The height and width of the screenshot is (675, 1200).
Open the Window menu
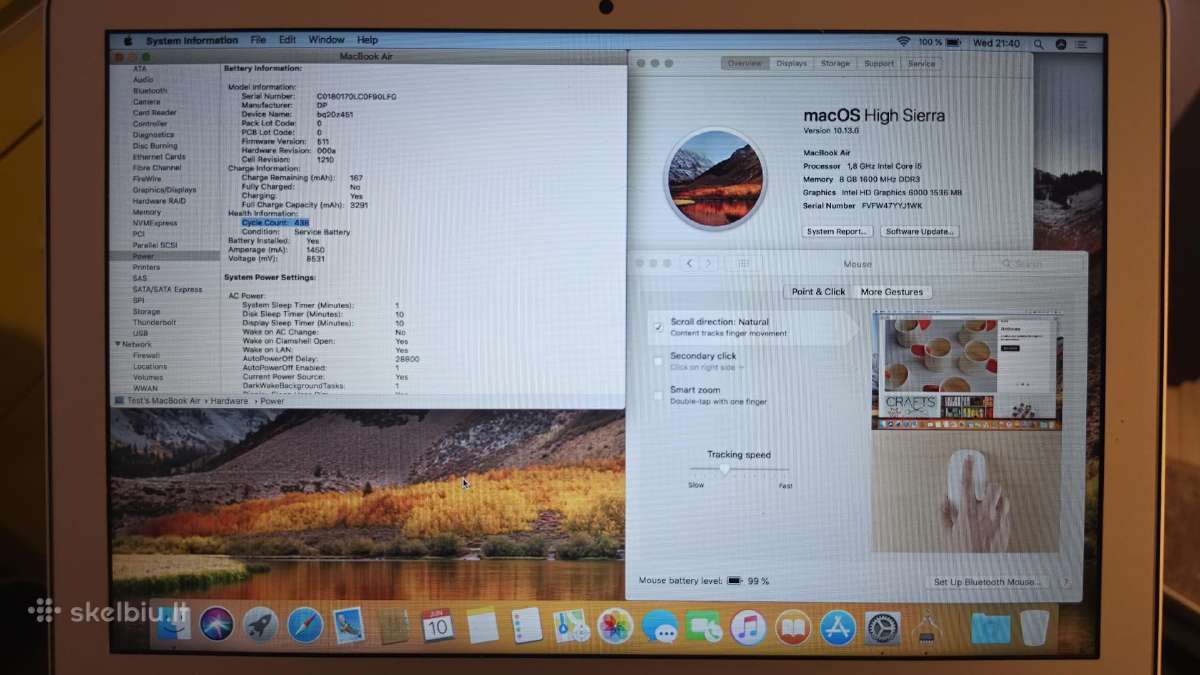326,40
